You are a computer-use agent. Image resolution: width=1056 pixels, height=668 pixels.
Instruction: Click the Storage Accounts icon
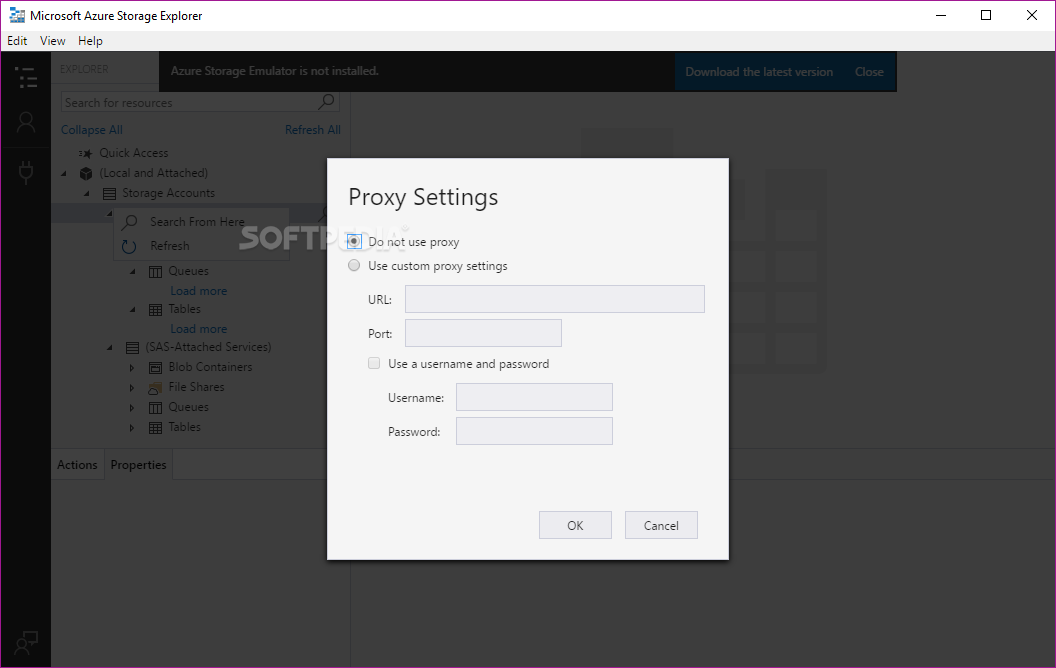click(109, 194)
